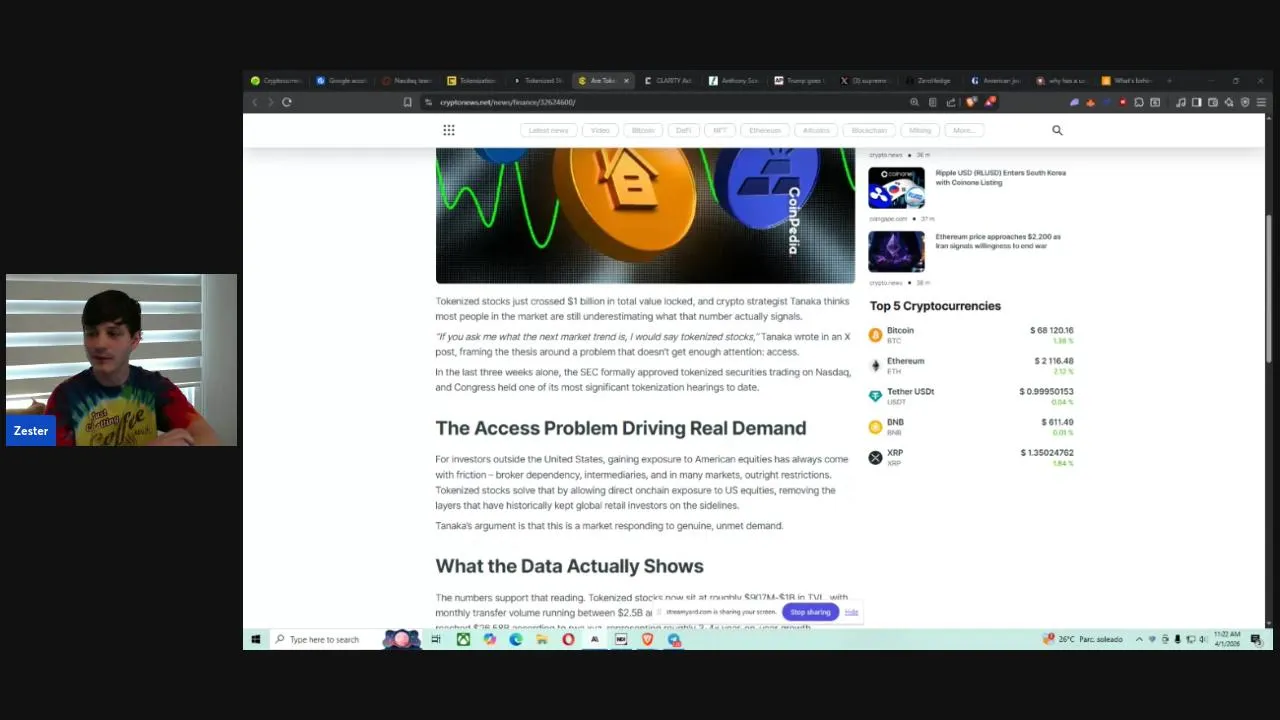Select the Altcoins nav pill
The height and width of the screenshot is (720, 1280).
click(x=816, y=130)
